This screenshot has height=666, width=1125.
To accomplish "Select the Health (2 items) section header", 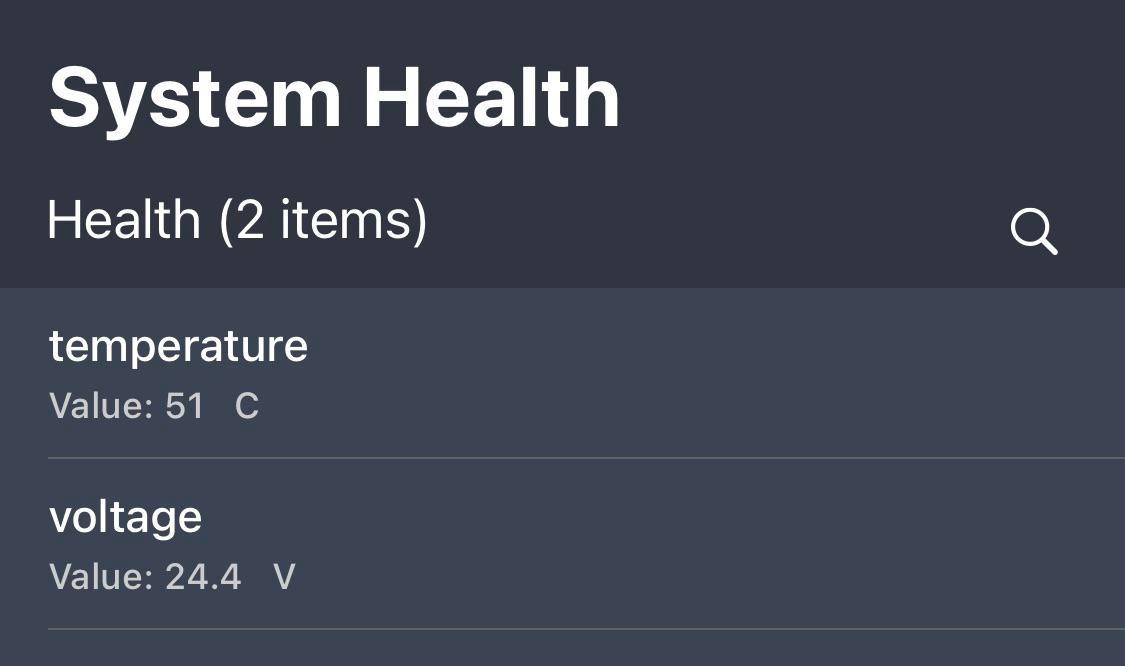I will 237,220.
